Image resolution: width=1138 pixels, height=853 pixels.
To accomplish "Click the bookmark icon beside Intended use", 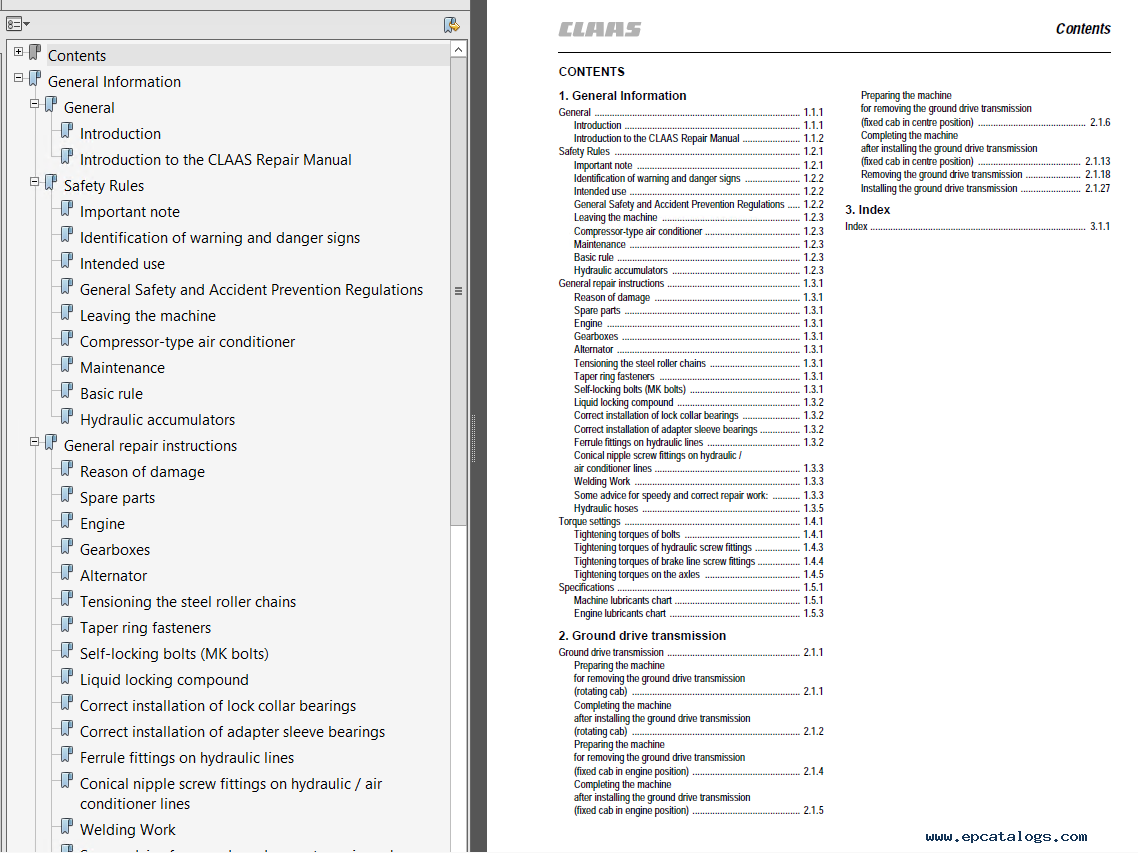I will pos(67,261).
